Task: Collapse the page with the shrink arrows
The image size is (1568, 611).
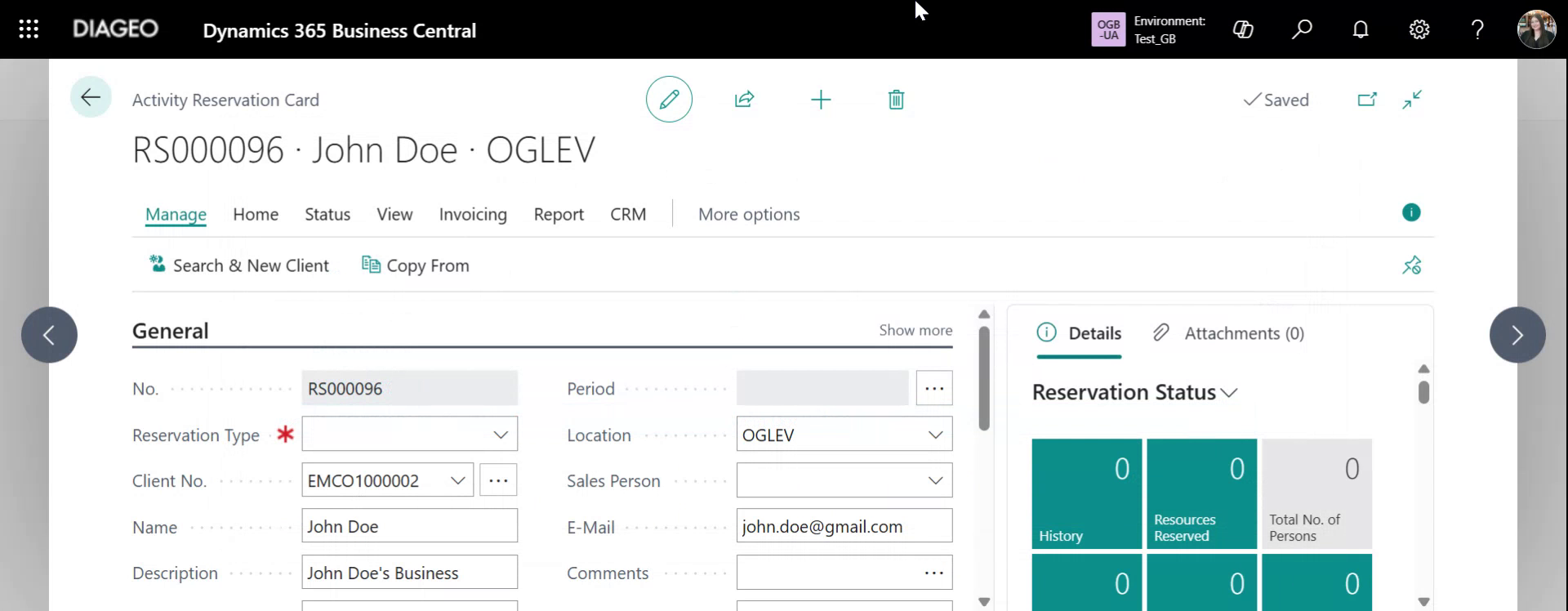Action: click(x=1412, y=100)
